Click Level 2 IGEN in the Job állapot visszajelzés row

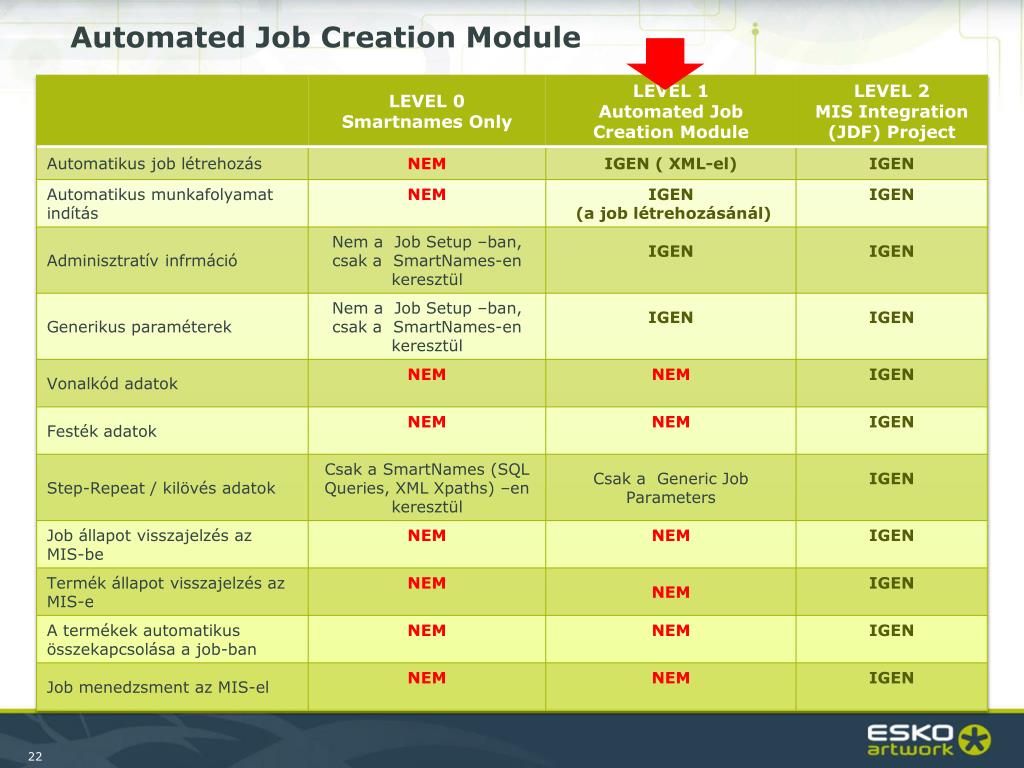coord(891,536)
